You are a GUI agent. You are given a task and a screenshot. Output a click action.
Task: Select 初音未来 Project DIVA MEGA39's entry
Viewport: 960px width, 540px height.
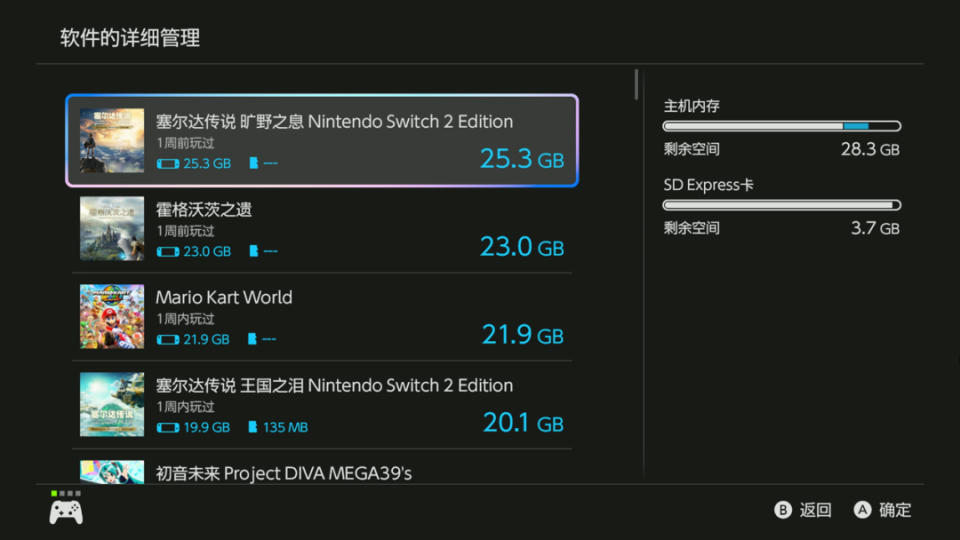(x=322, y=472)
